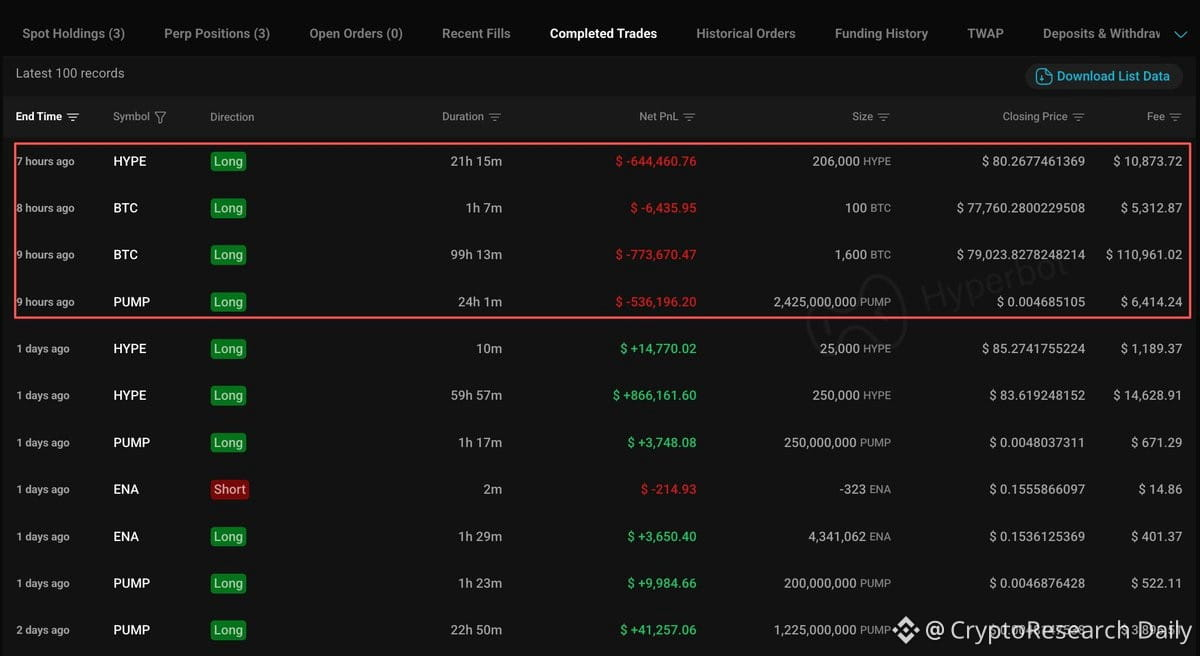This screenshot has width=1200, height=656.
Task: Click the Direction column header
Action: click(232, 117)
